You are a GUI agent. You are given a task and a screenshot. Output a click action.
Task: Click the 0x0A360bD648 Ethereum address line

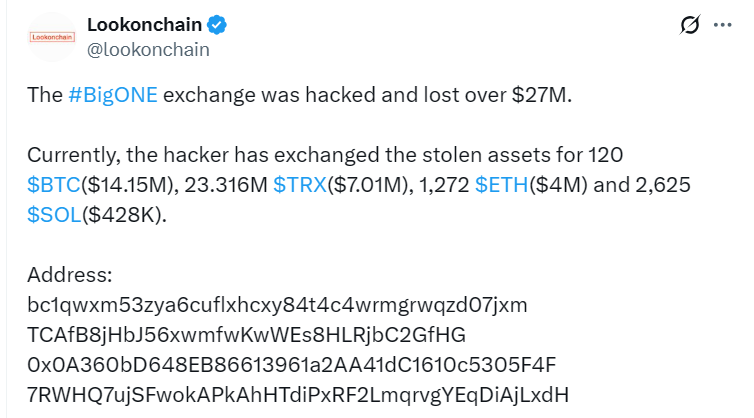coord(292,365)
